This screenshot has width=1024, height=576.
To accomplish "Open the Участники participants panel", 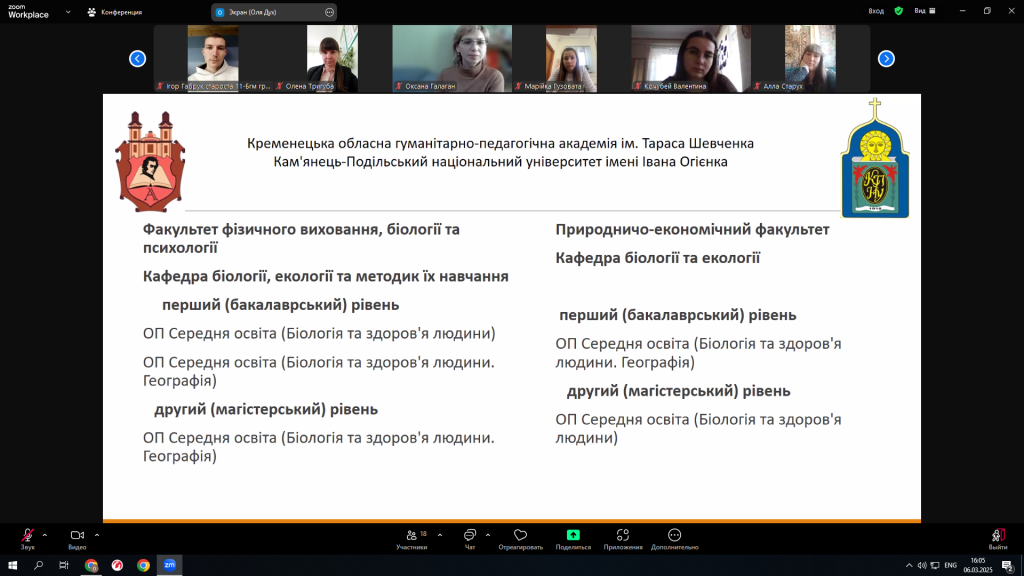I will 411,538.
